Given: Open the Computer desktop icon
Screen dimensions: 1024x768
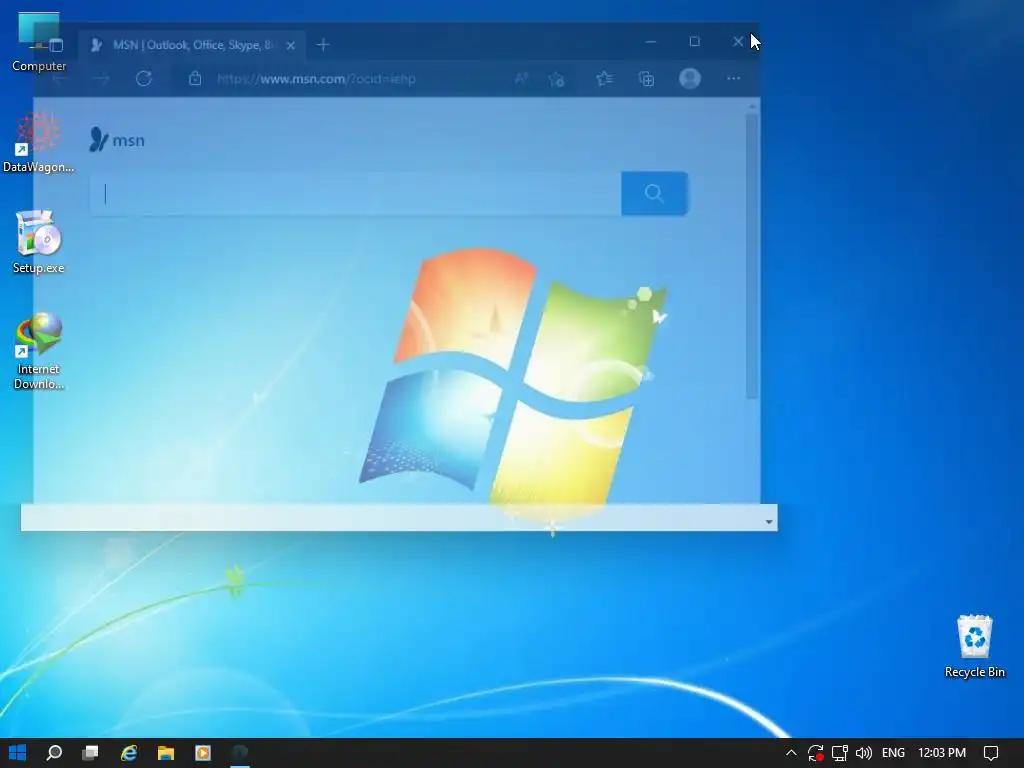Looking at the screenshot, I should 39,42.
